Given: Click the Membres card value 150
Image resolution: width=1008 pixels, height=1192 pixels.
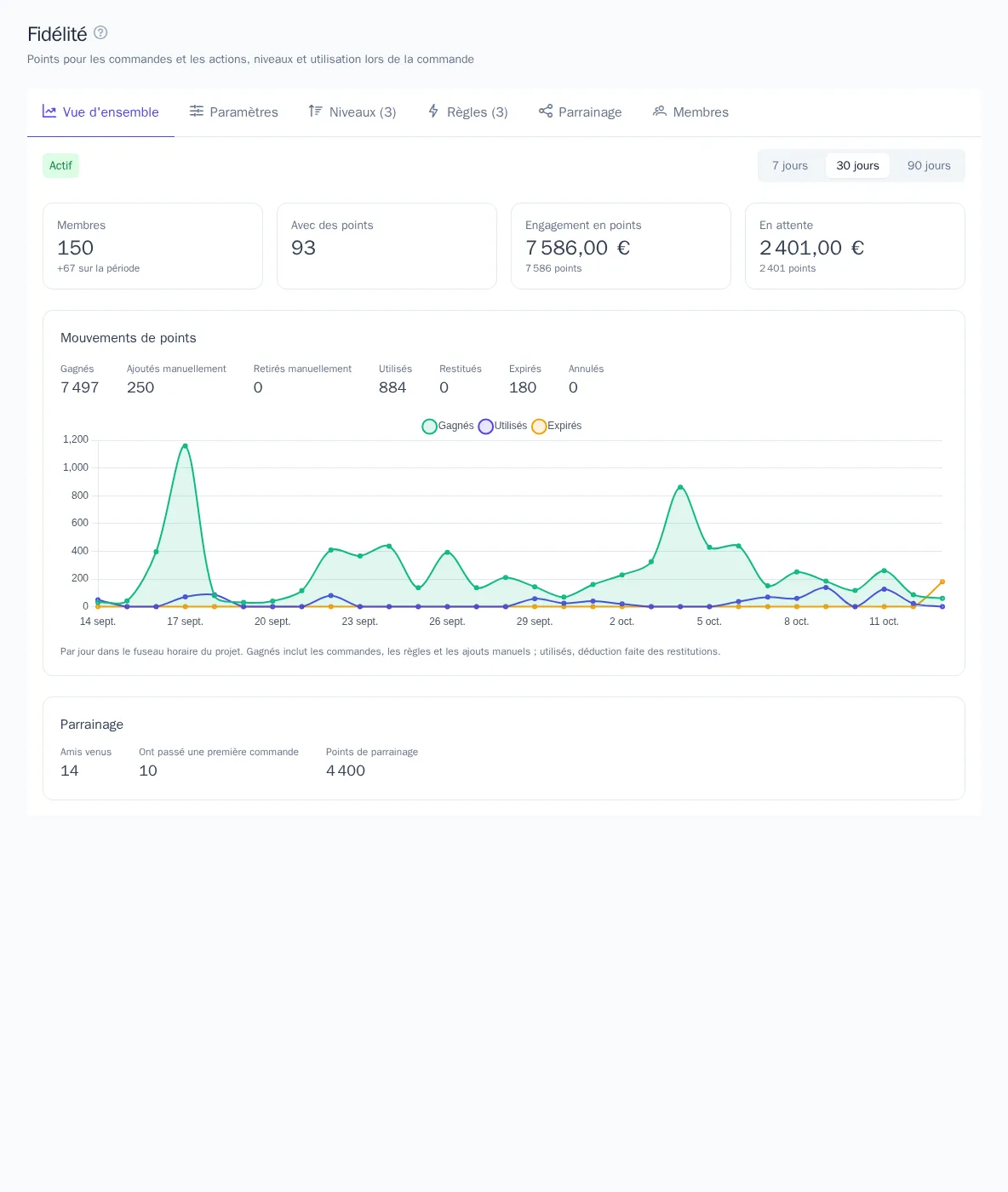Looking at the screenshot, I should 76,248.
